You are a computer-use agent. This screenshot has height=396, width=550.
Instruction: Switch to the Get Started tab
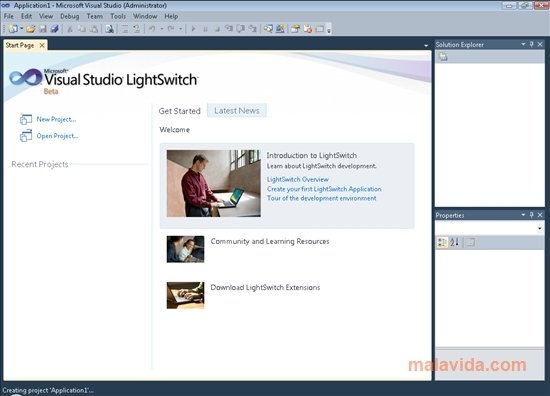click(x=179, y=111)
